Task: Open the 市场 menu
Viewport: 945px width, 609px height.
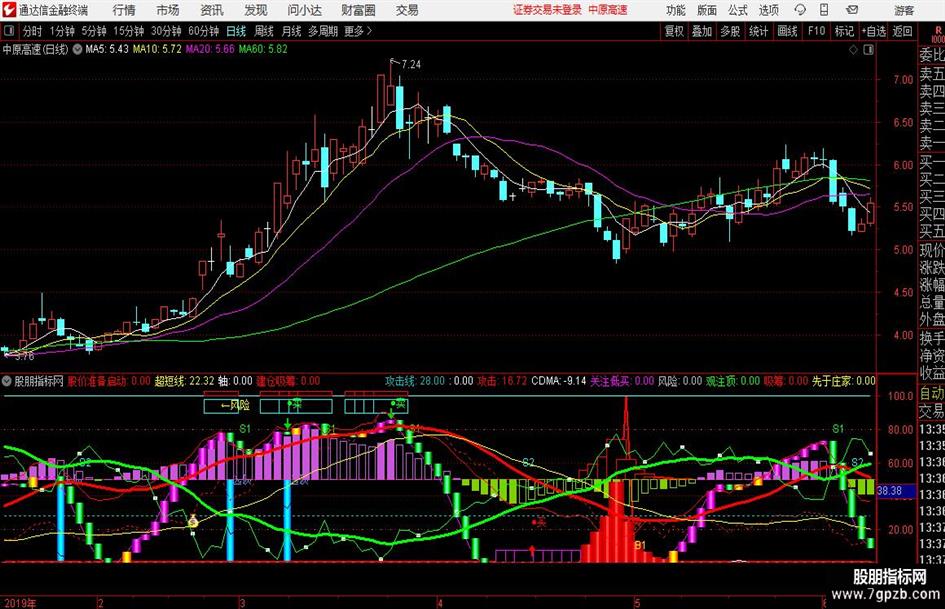Action: tap(168, 10)
